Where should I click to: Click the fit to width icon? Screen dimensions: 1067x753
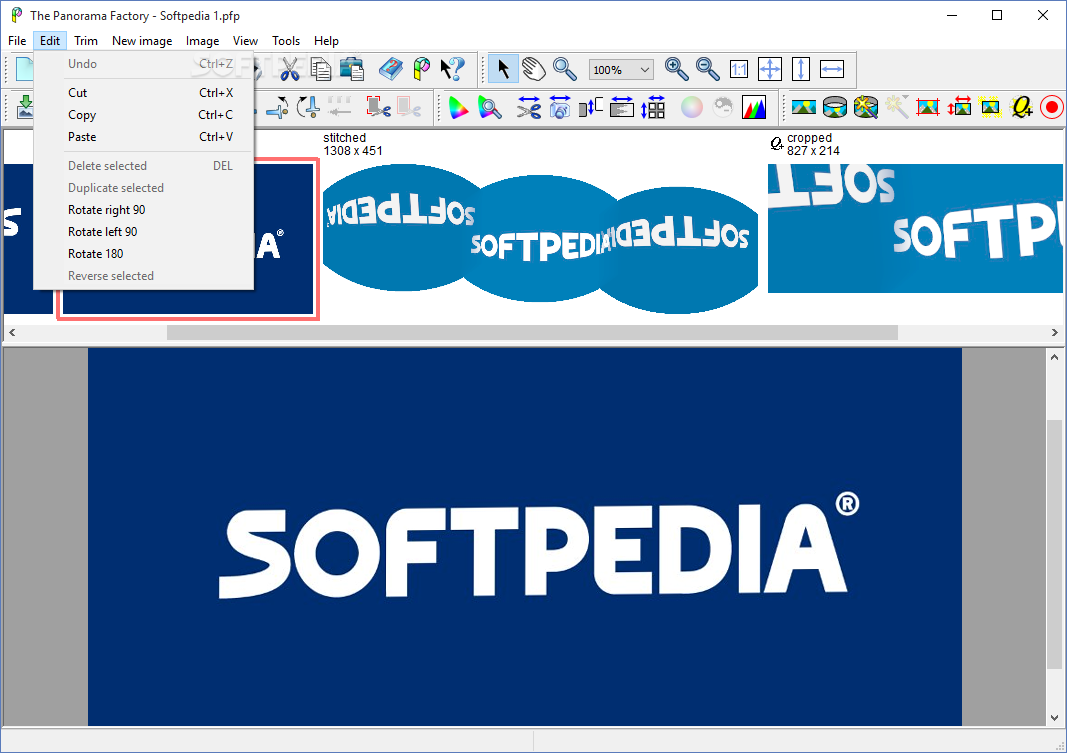[832, 69]
